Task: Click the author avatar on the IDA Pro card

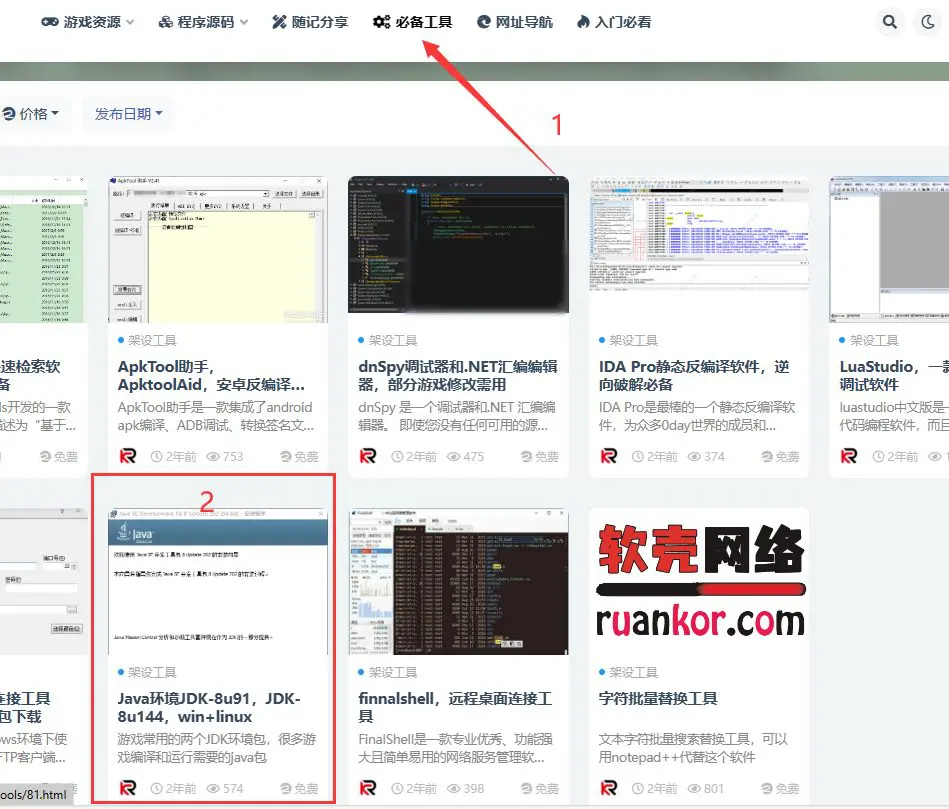Action: [x=609, y=456]
